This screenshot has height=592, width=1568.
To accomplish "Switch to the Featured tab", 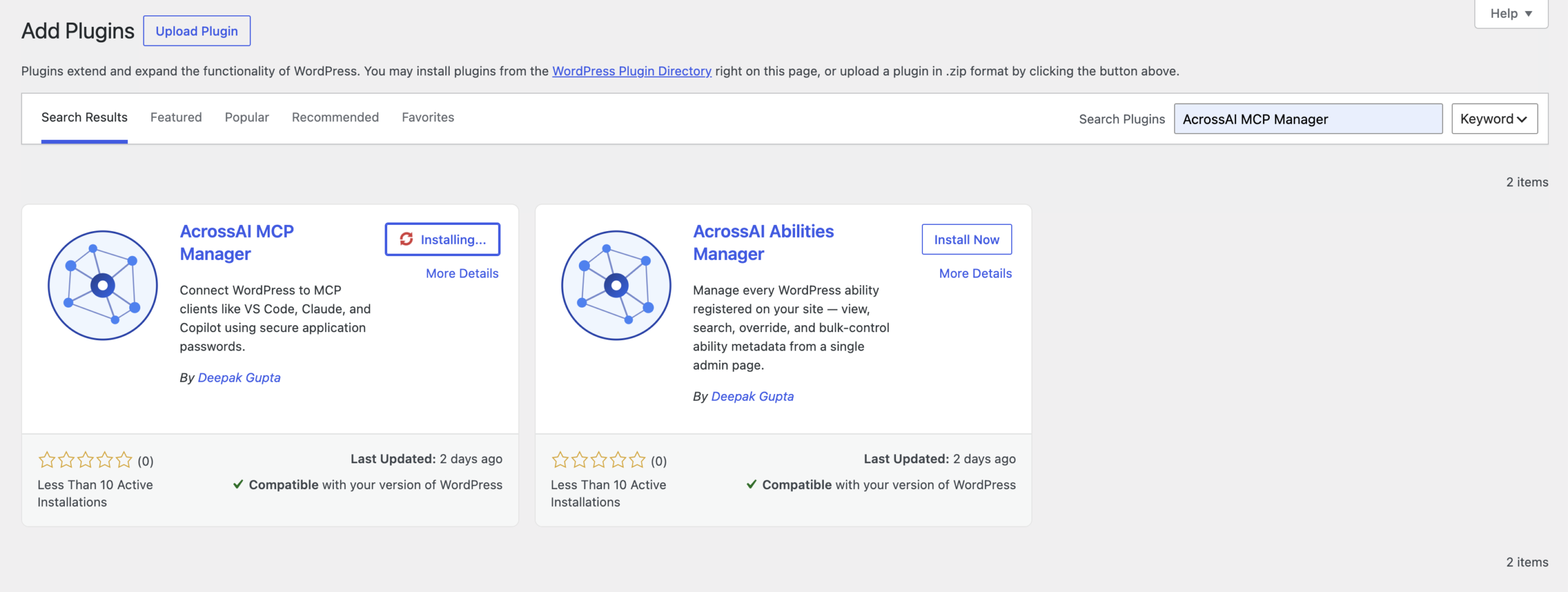I will pyautogui.click(x=176, y=118).
